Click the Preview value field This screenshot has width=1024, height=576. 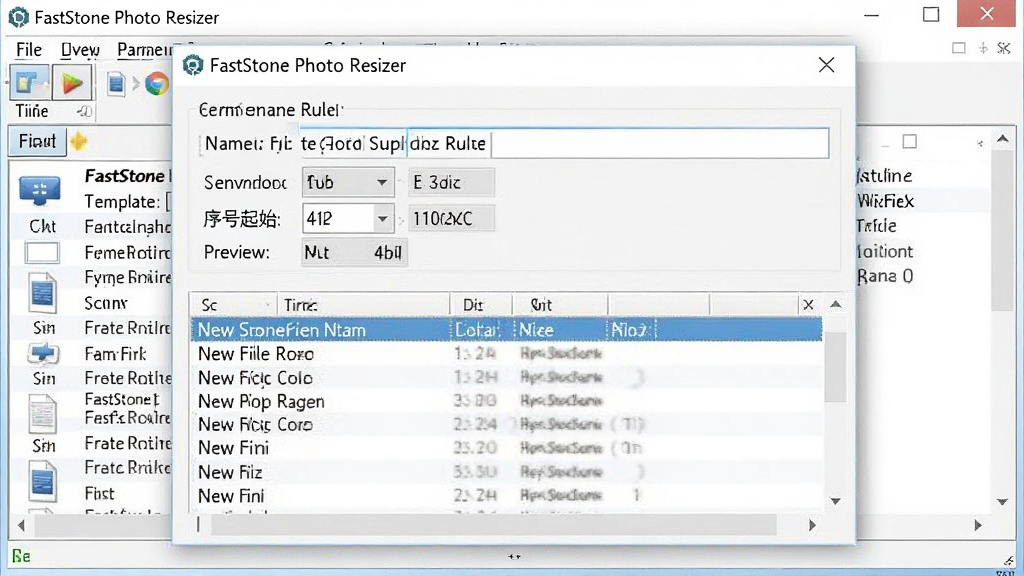(x=355, y=253)
